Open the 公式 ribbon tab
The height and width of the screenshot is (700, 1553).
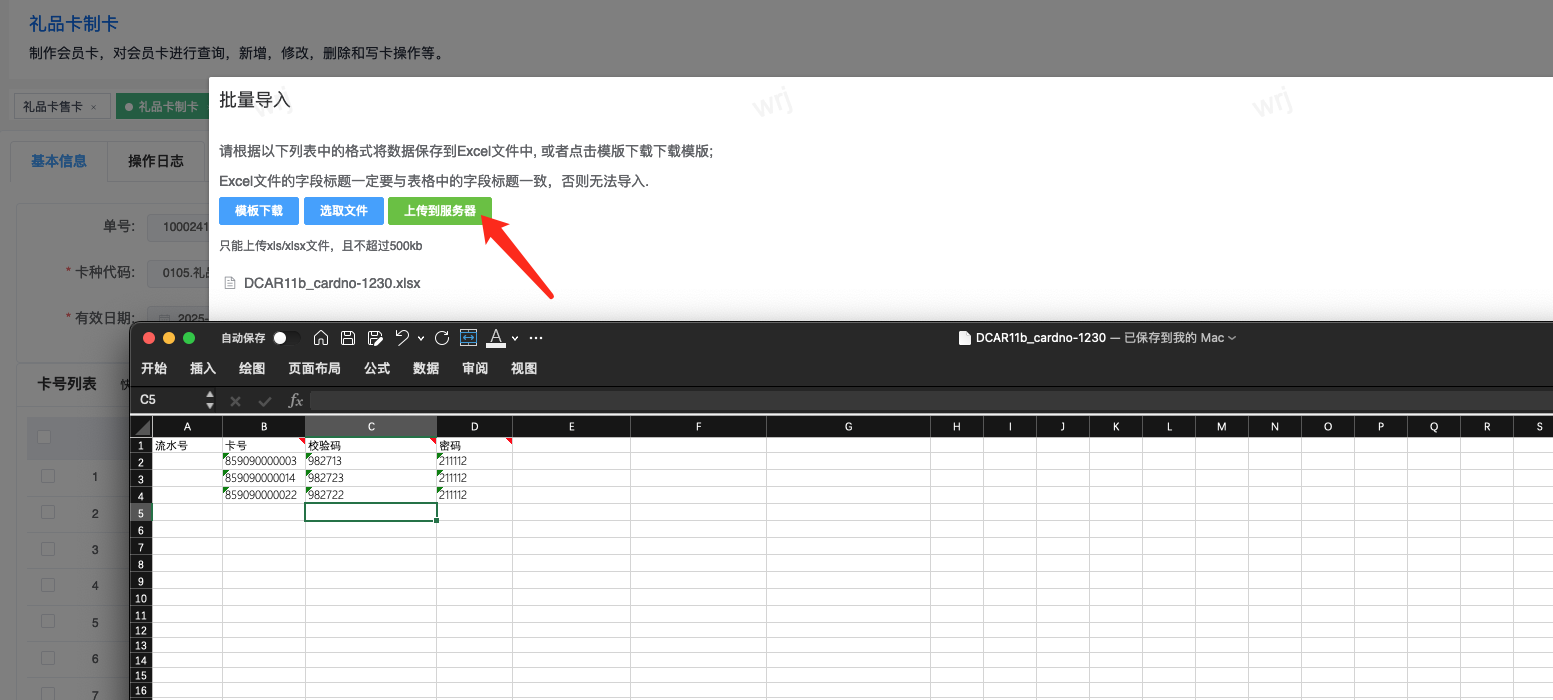pos(377,368)
